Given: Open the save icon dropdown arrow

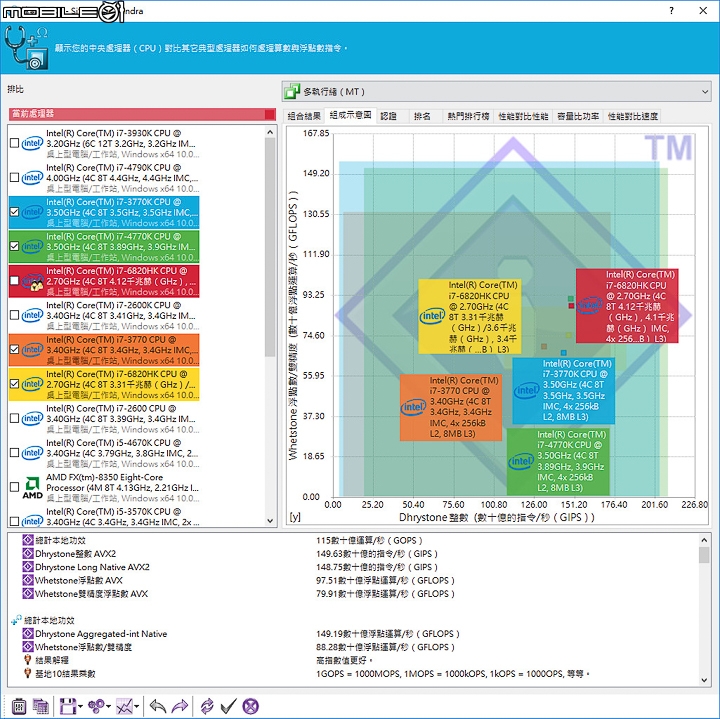Looking at the screenshot, I should (80, 707).
